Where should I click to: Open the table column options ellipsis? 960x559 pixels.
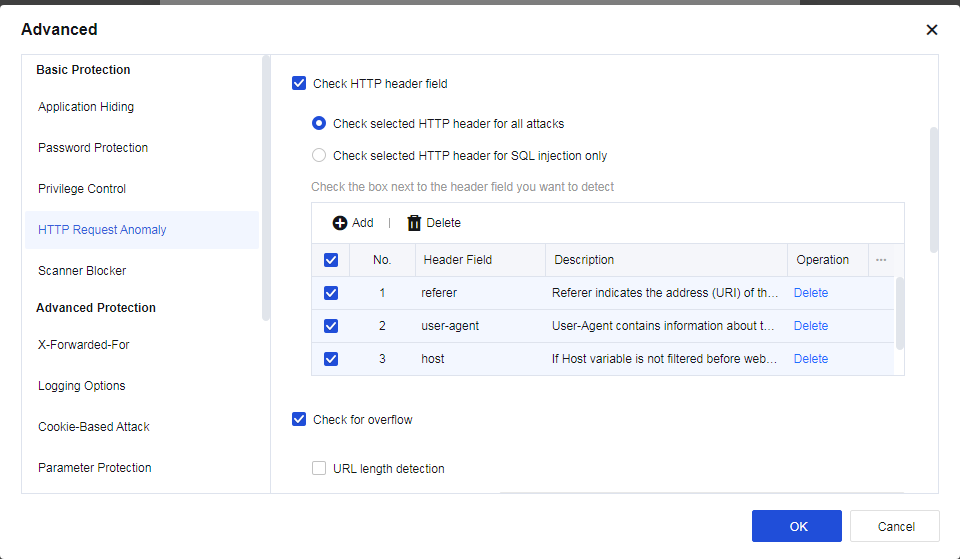click(x=881, y=260)
